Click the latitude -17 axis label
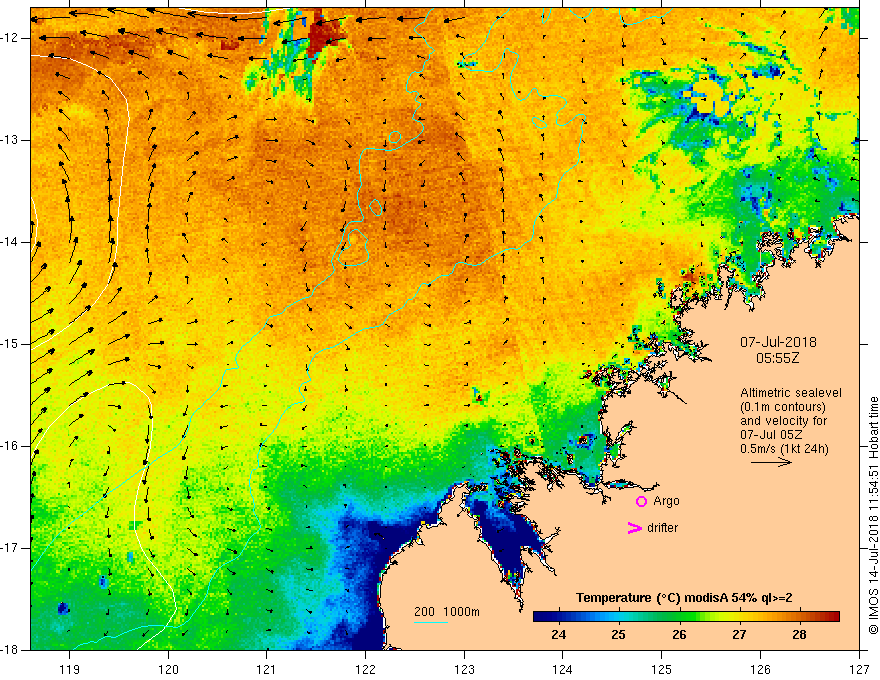Viewport: 880px width, 680px height. click(x=10, y=548)
